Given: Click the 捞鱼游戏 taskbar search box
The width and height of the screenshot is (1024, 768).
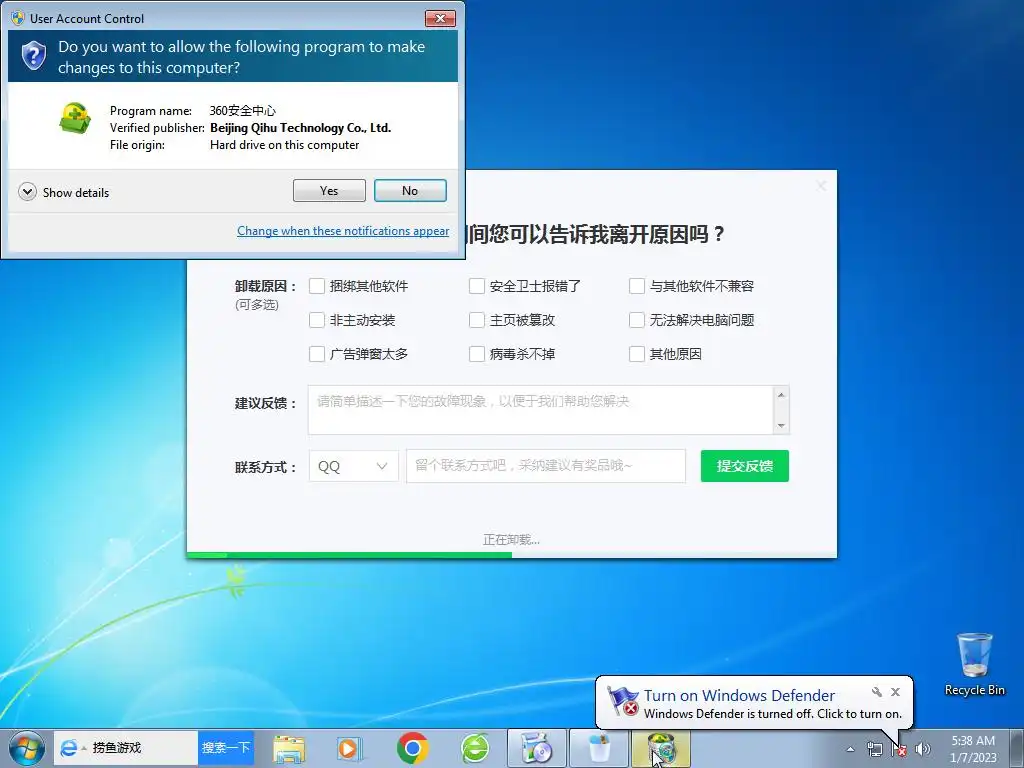Looking at the screenshot, I should click(126, 748).
